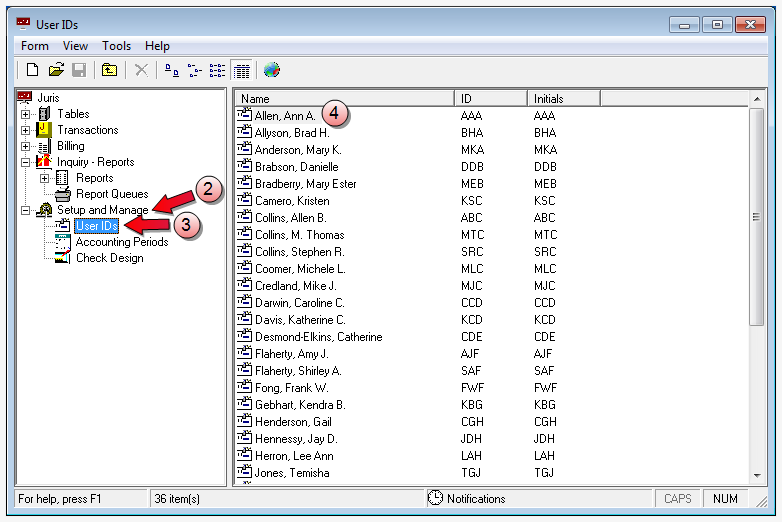Screen dimensions: 782x522
Task: Select Report Queues in the tree
Action: coord(112,194)
